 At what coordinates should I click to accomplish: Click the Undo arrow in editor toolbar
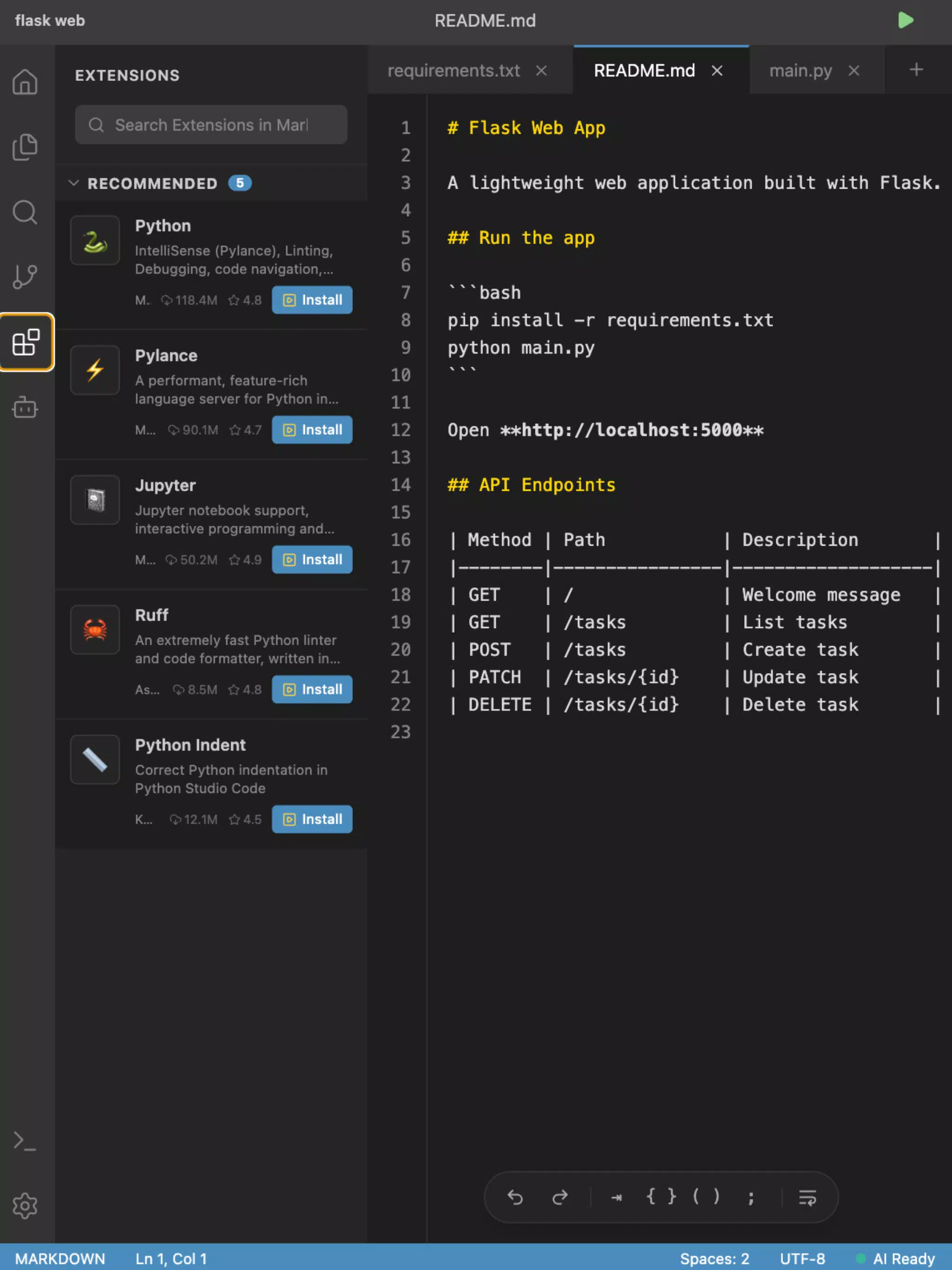[x=515, y=1197]
